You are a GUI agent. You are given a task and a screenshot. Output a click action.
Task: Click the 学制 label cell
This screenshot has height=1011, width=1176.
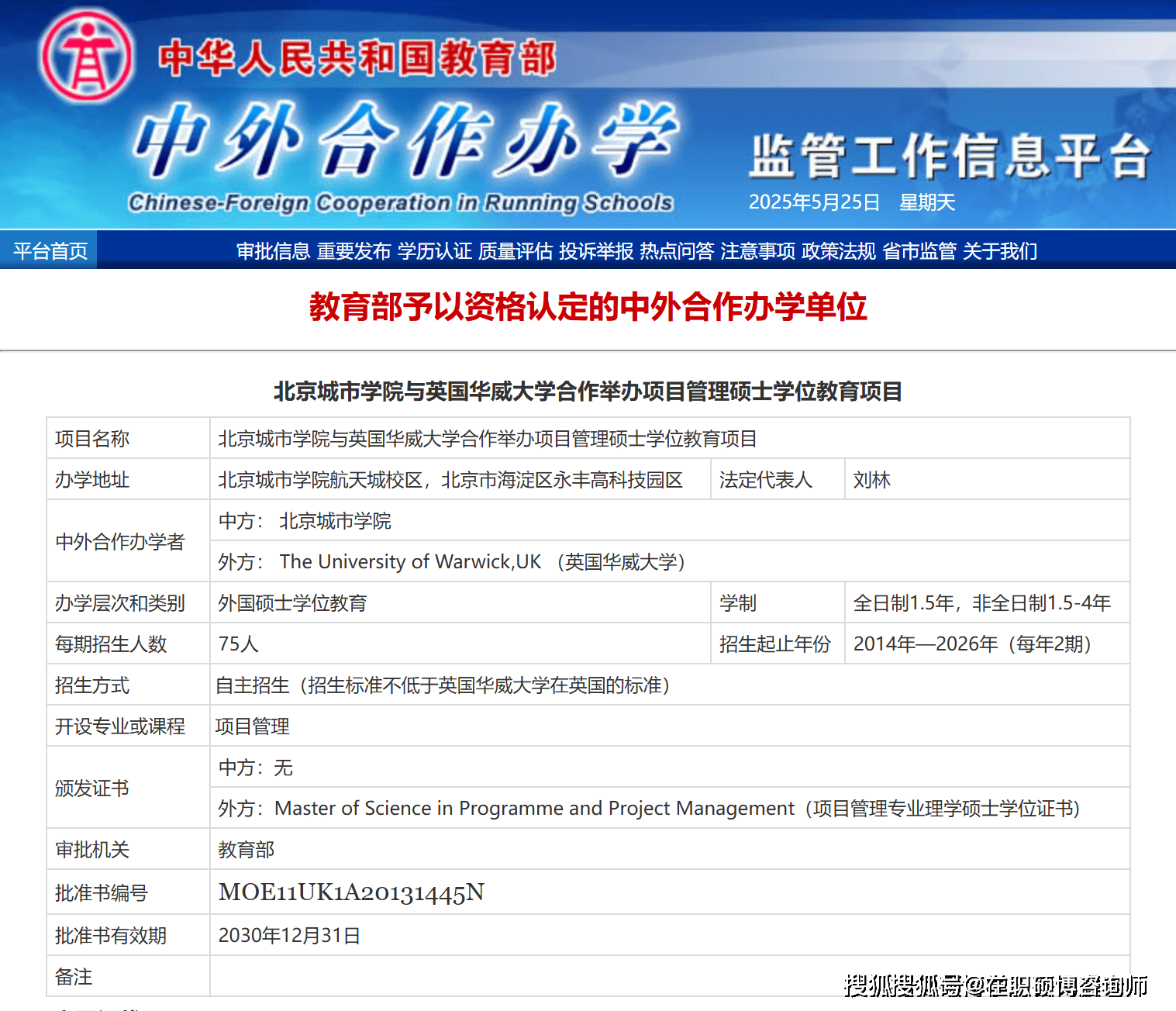[x=778, y=603]
